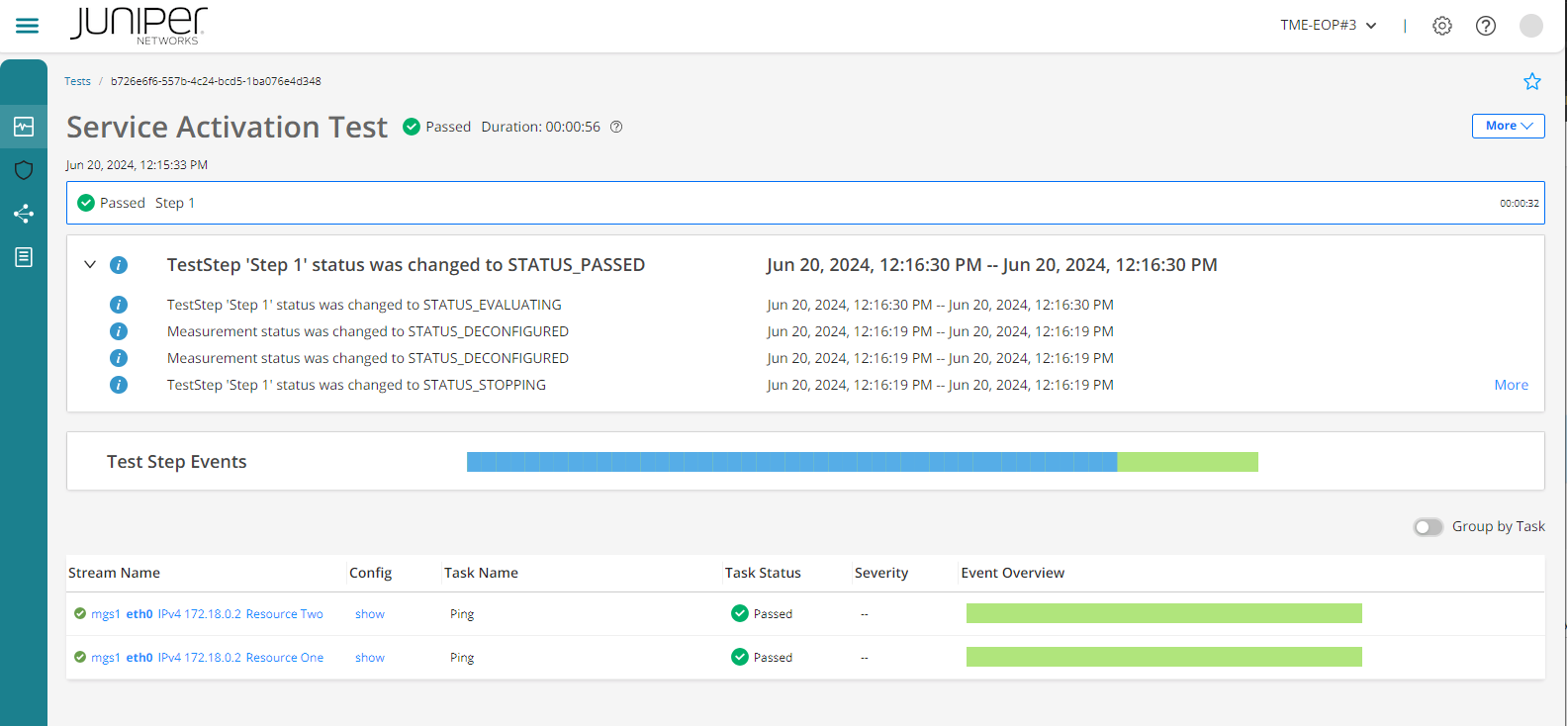This screenshot has height=726, width=1568.
Task: Open the TME-EOP#3 account dropdown
Action: coord(1328,26)
